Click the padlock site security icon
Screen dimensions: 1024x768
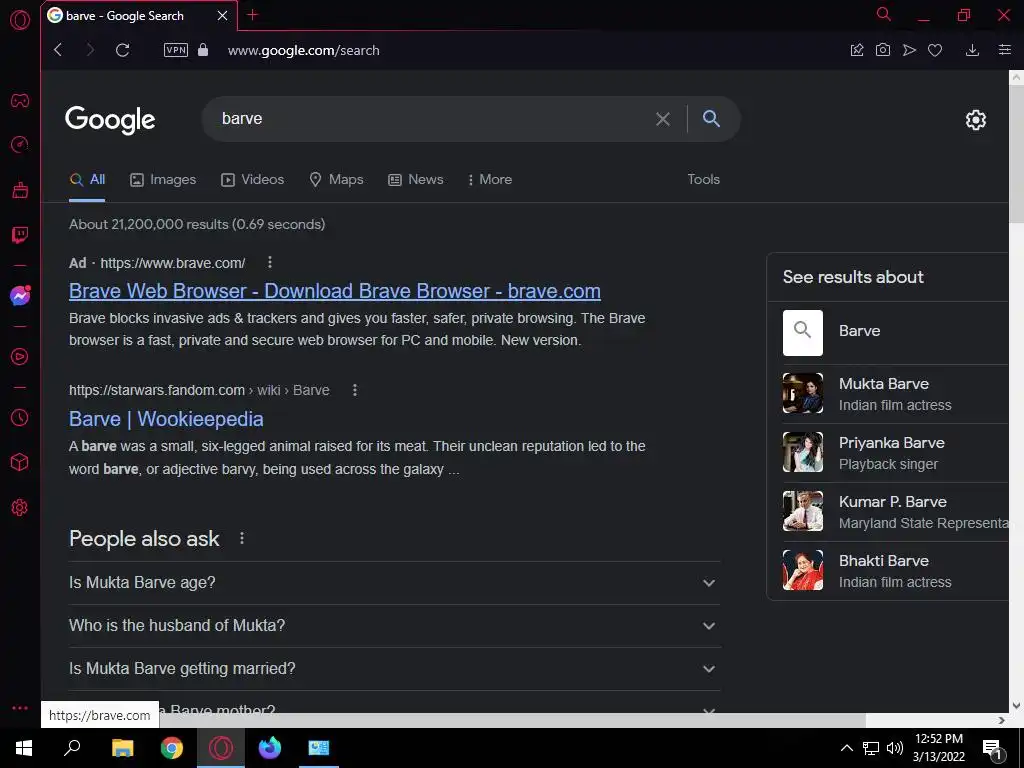tap(203, 50)
